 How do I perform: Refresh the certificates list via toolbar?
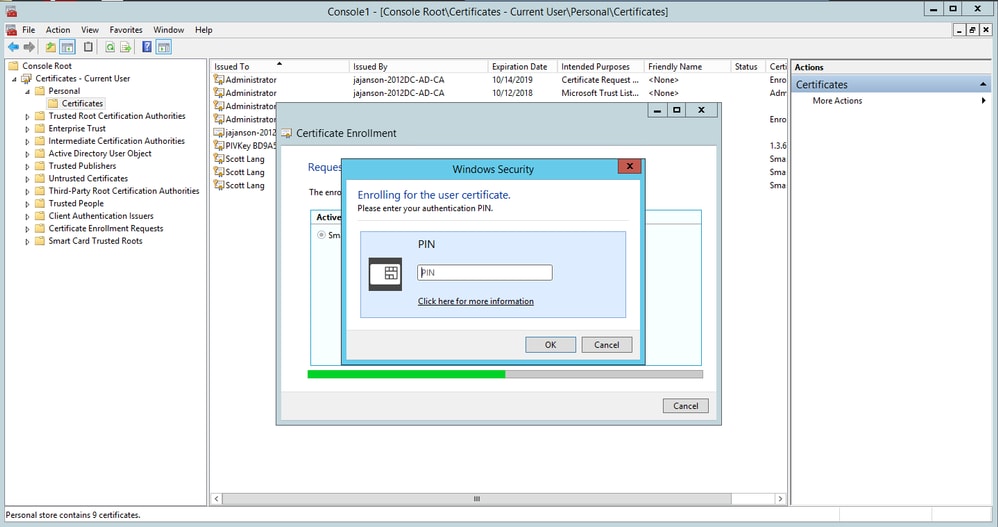click(x=110, y=47)
